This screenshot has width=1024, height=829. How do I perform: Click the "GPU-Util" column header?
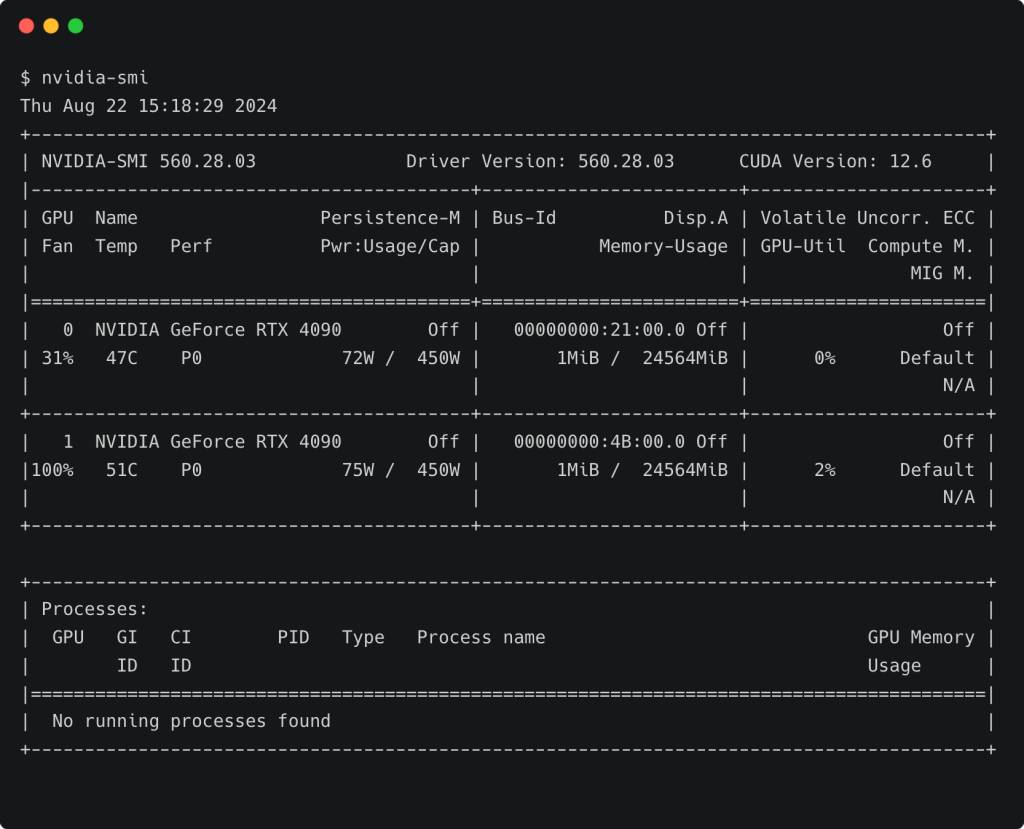tap(803, 246)
